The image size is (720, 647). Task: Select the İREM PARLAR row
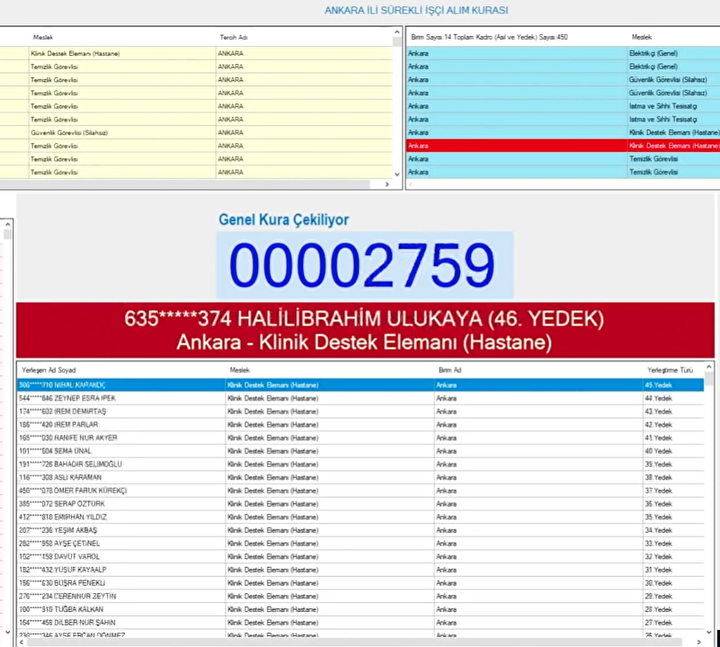[x=360, y=425]
